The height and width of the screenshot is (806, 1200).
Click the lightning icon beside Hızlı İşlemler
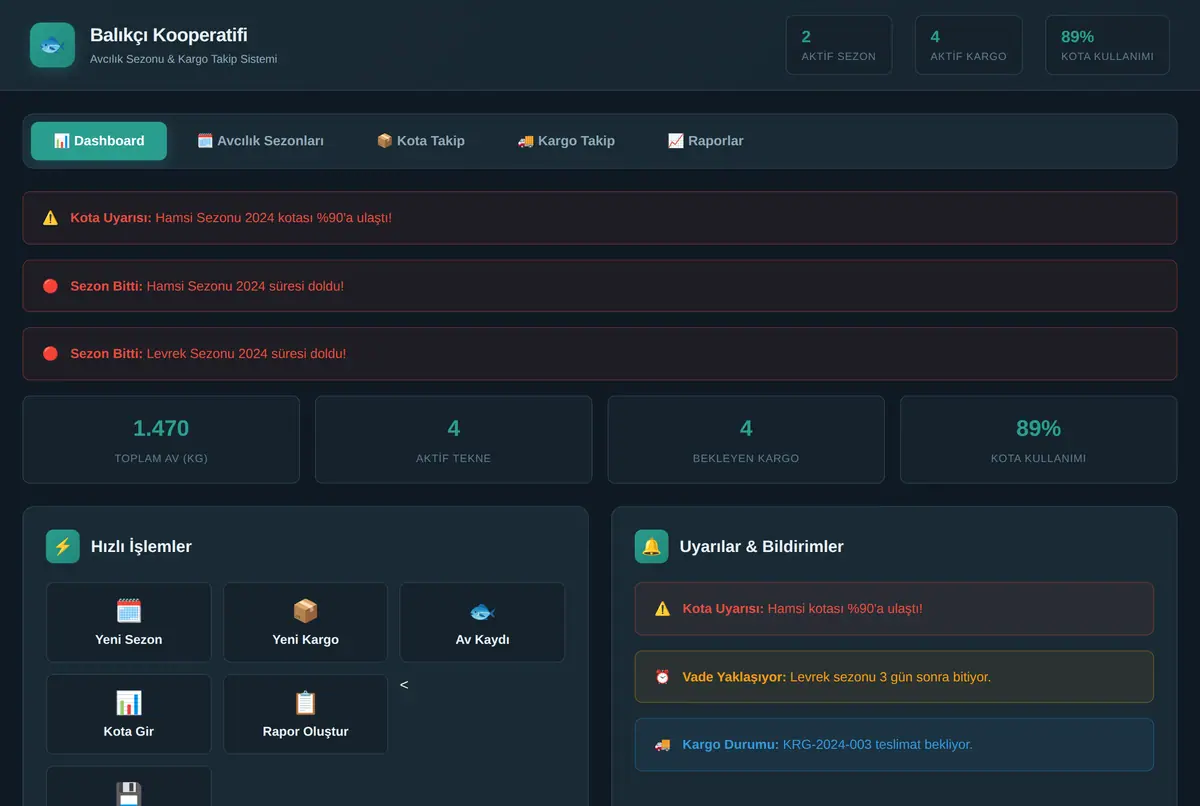[63, 546]
